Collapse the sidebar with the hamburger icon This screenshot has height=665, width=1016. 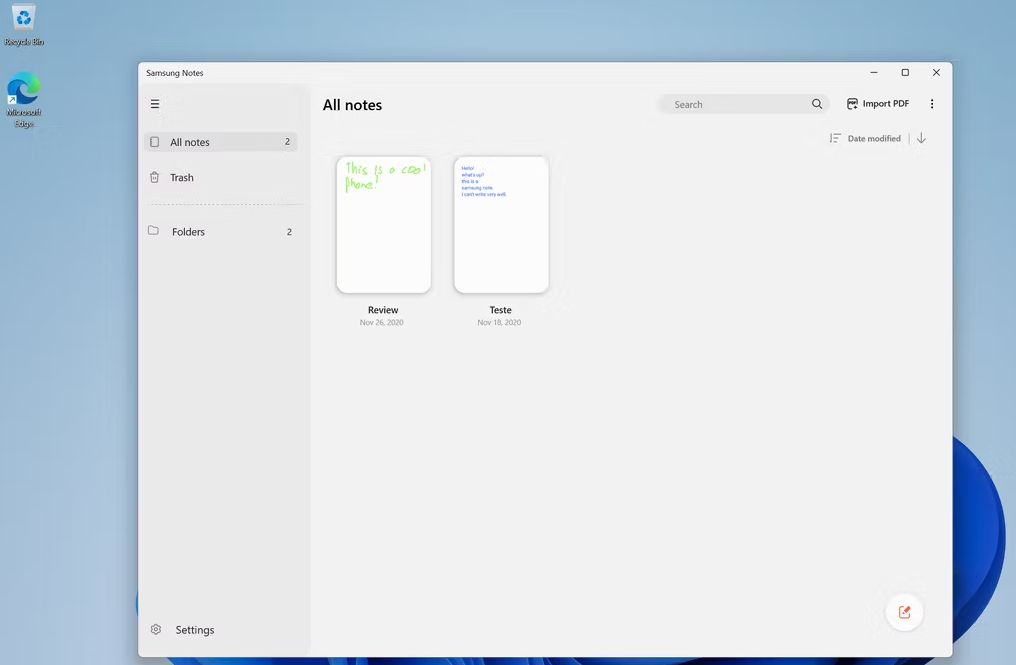pyautogui.click(x=155, y=104)
